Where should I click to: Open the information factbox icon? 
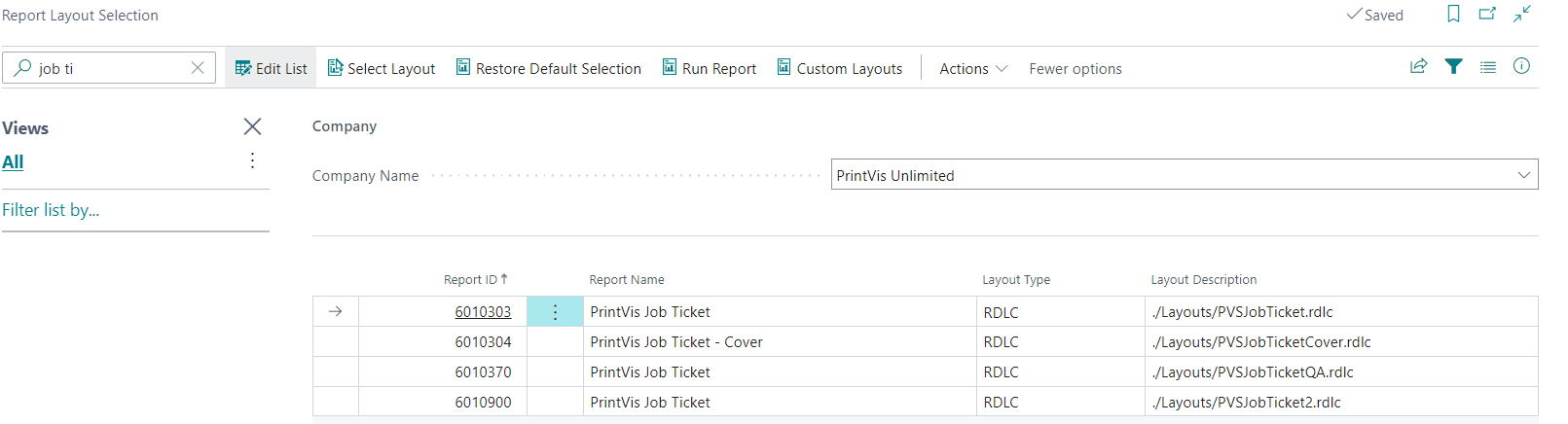pyautogui.click(x=1521, y=67)
